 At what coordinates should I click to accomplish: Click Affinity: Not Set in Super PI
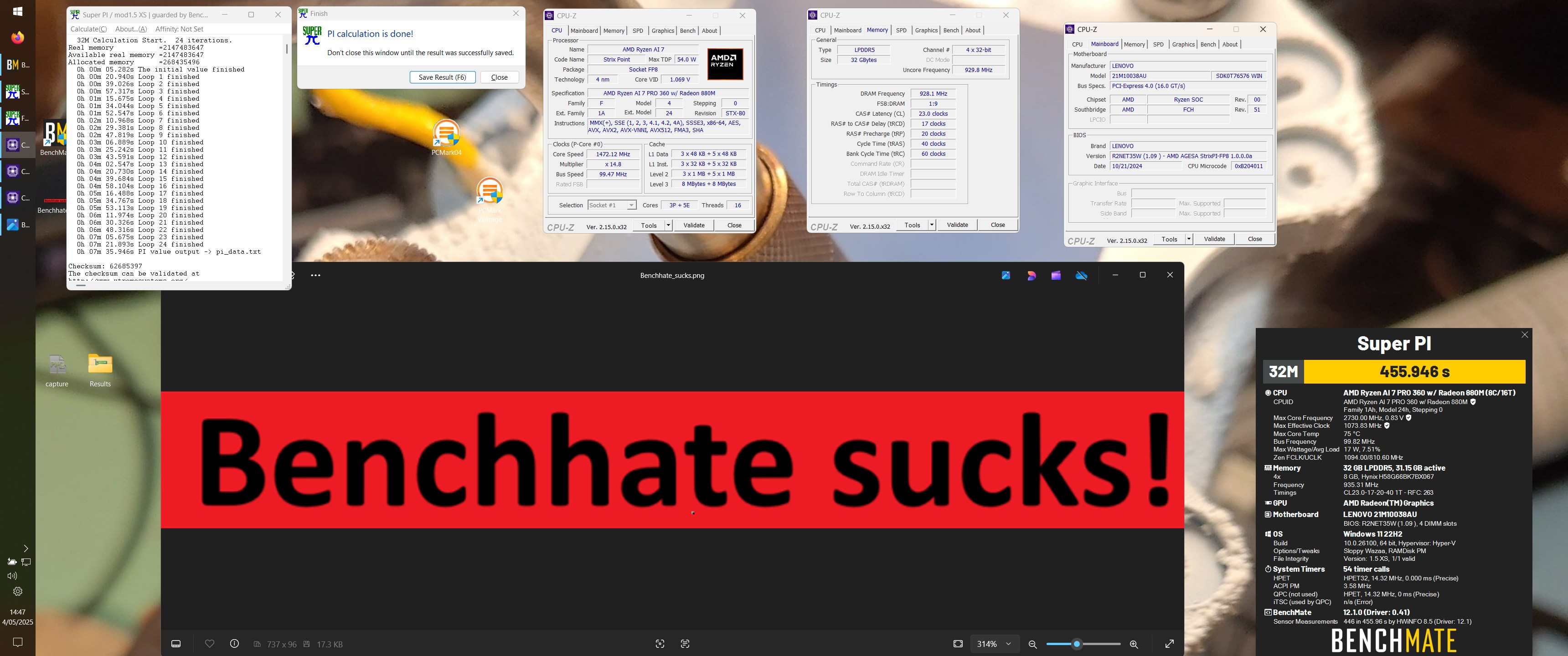point(180,29)
